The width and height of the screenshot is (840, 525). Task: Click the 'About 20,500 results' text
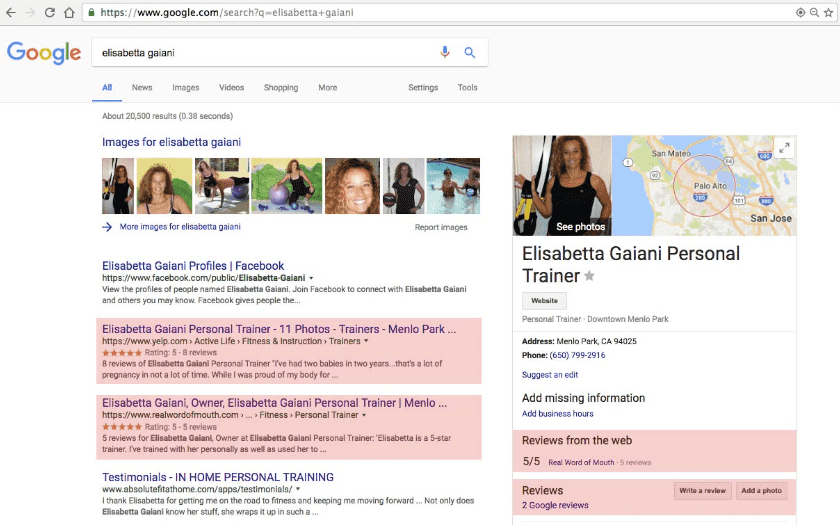pyautogui.click(x=167, y=116)
